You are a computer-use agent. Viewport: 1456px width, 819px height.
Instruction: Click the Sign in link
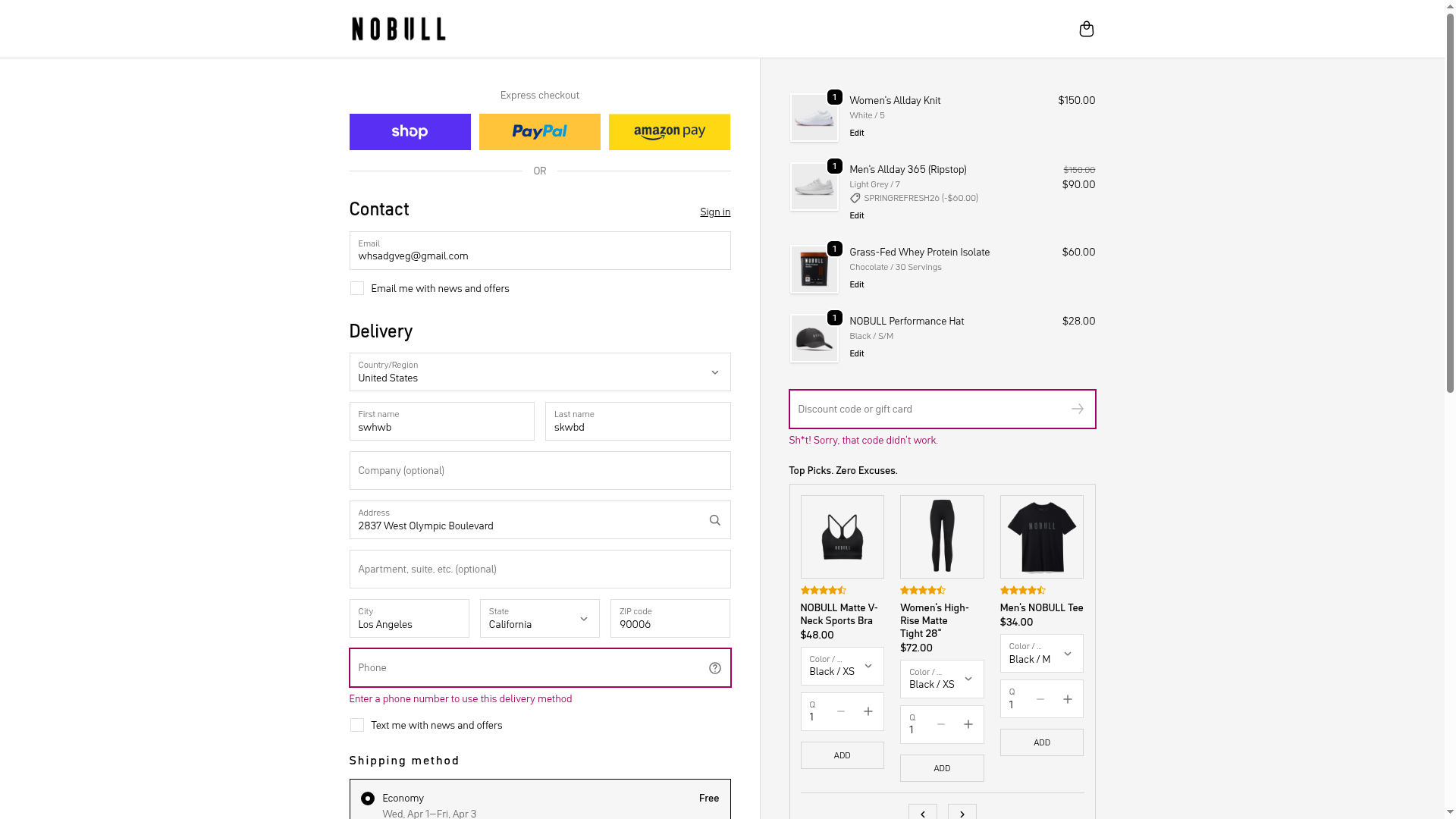(x=714, y=212)
